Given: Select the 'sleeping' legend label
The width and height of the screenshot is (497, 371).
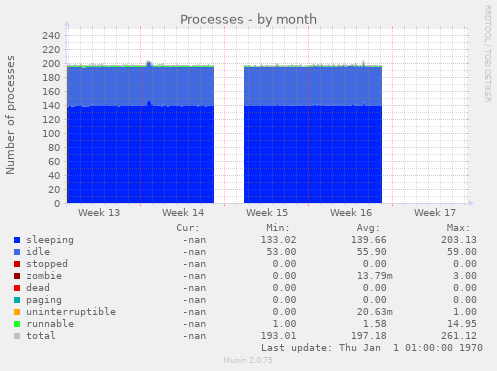Looking at the screenshot, I should pyautogui.click(x=50, y=240).
